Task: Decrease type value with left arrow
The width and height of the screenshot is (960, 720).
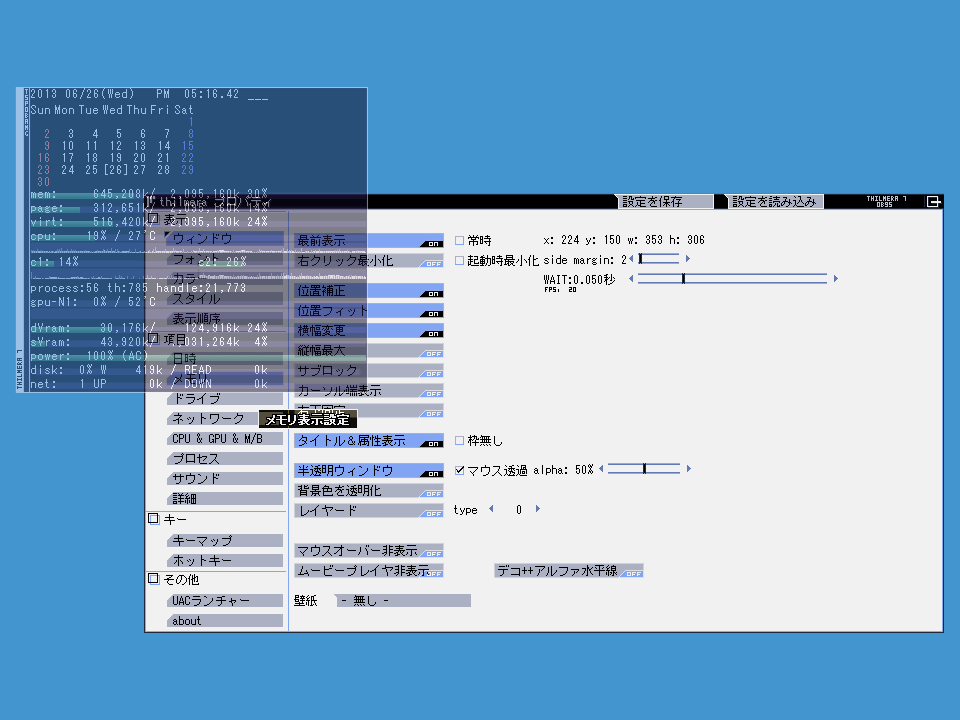Action: point(491,509)
